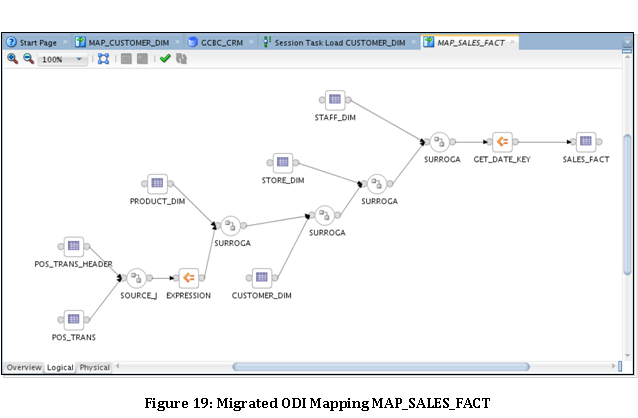Select the SURROGA join fed by CUSTOMER_DIM
Screen dimensions: 638x418
click(x=324, y=215)
